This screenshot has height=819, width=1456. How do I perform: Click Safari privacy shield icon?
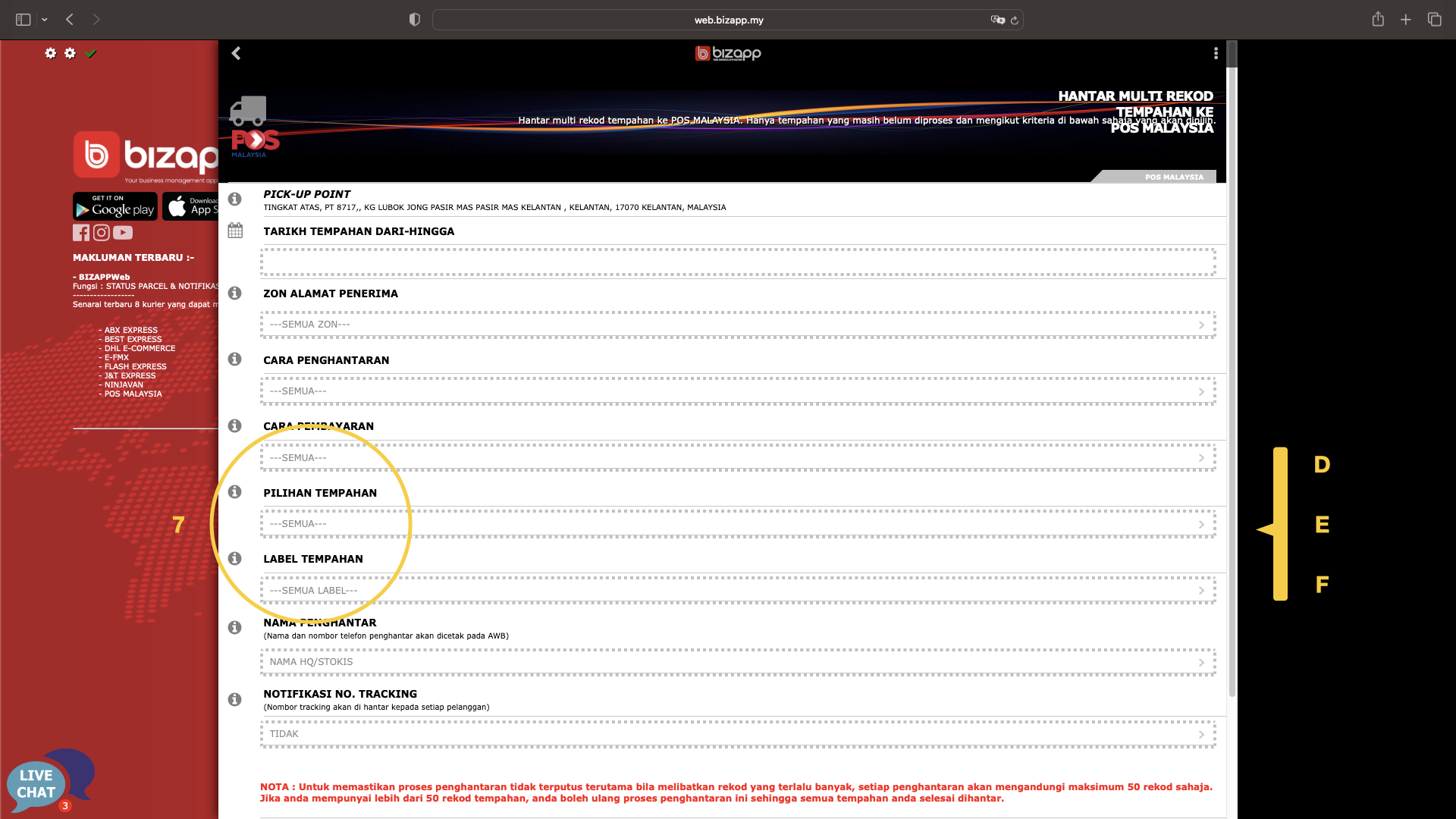(x=414, y=20)
